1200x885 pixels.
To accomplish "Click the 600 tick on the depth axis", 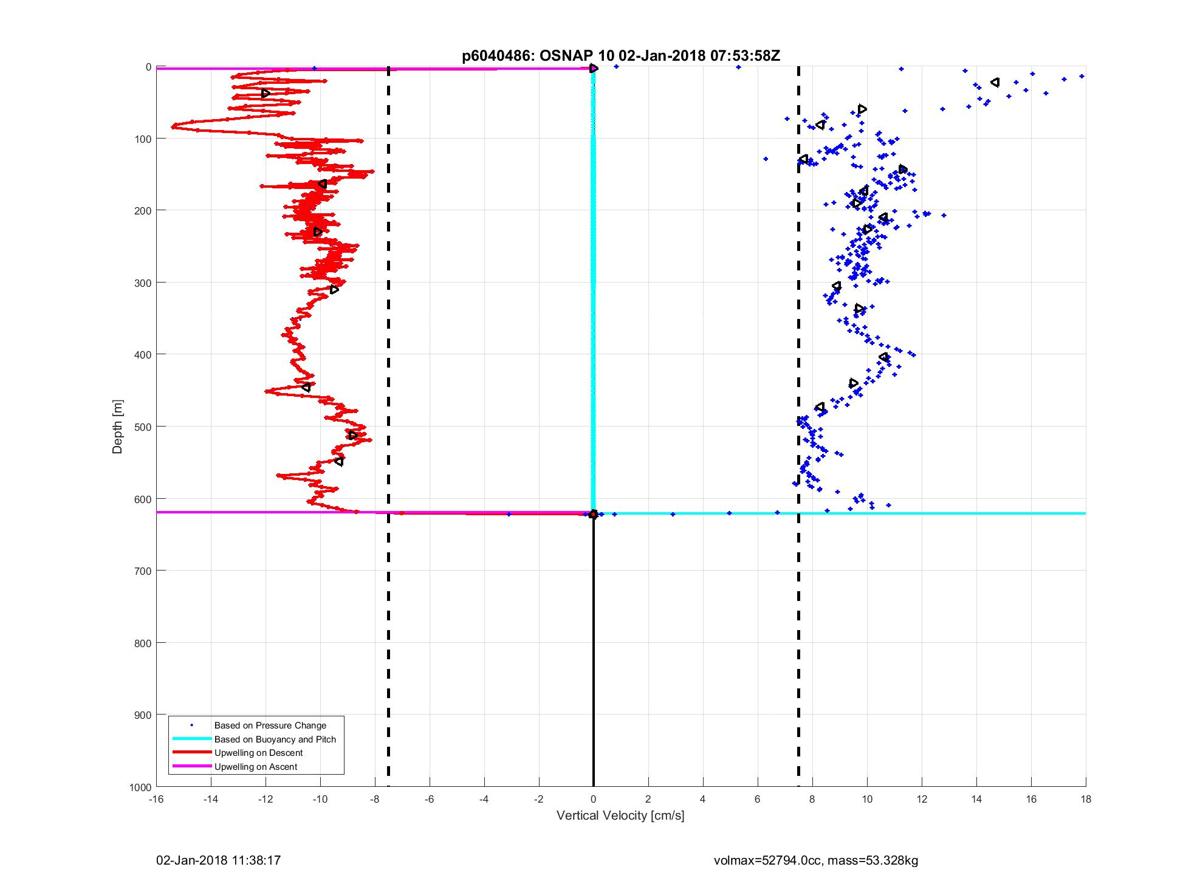I will [142, 499].
